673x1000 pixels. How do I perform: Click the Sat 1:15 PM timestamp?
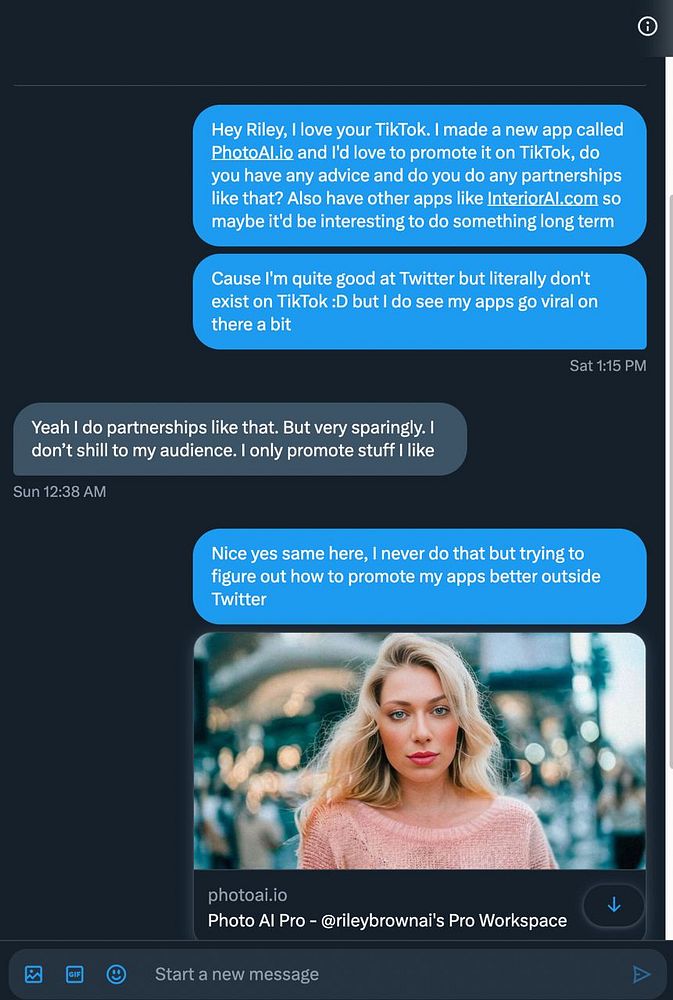pyautogui.click(x=607, y=366)
